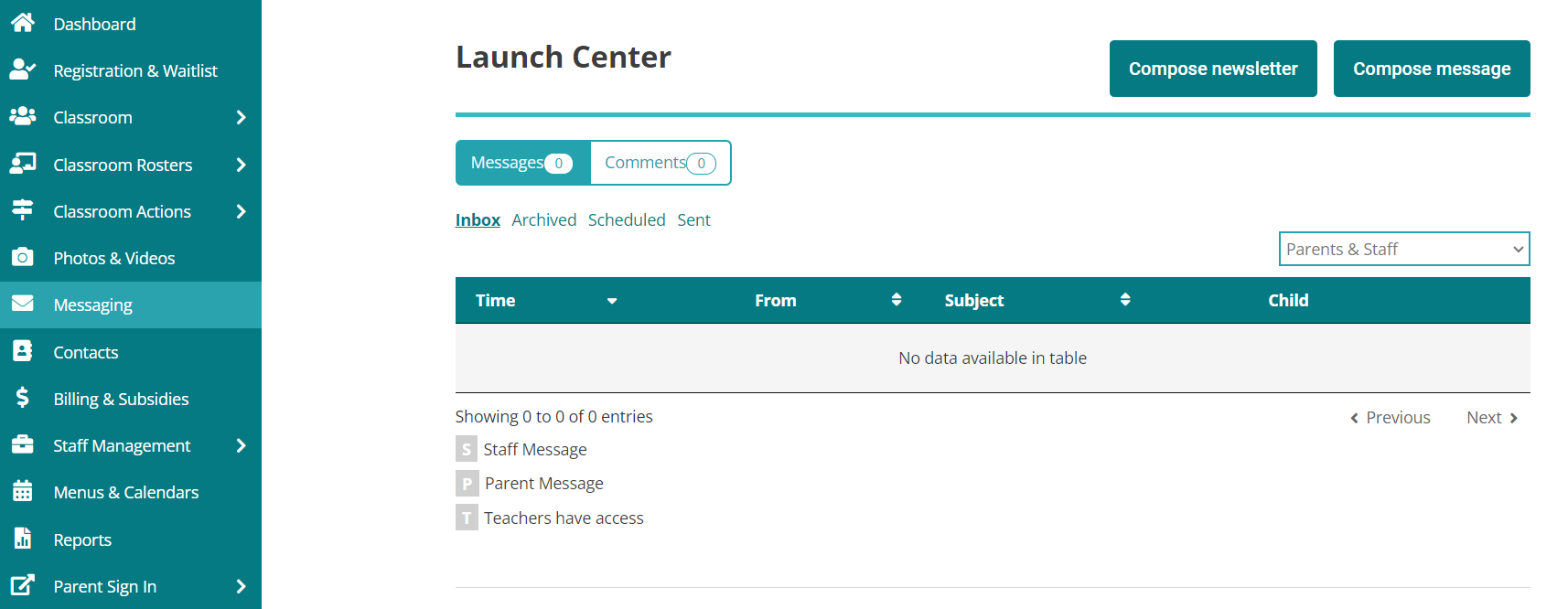Click the Messaging envelope icon

pos(23,304)
